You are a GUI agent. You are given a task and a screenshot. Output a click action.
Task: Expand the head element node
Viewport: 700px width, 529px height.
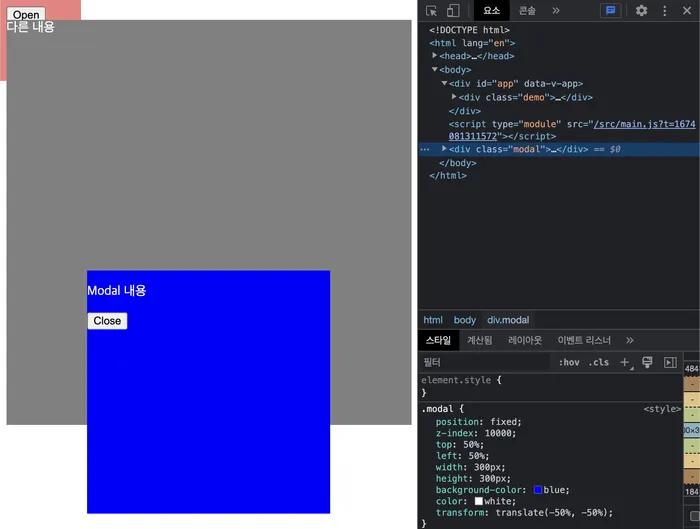click(434, 56)
